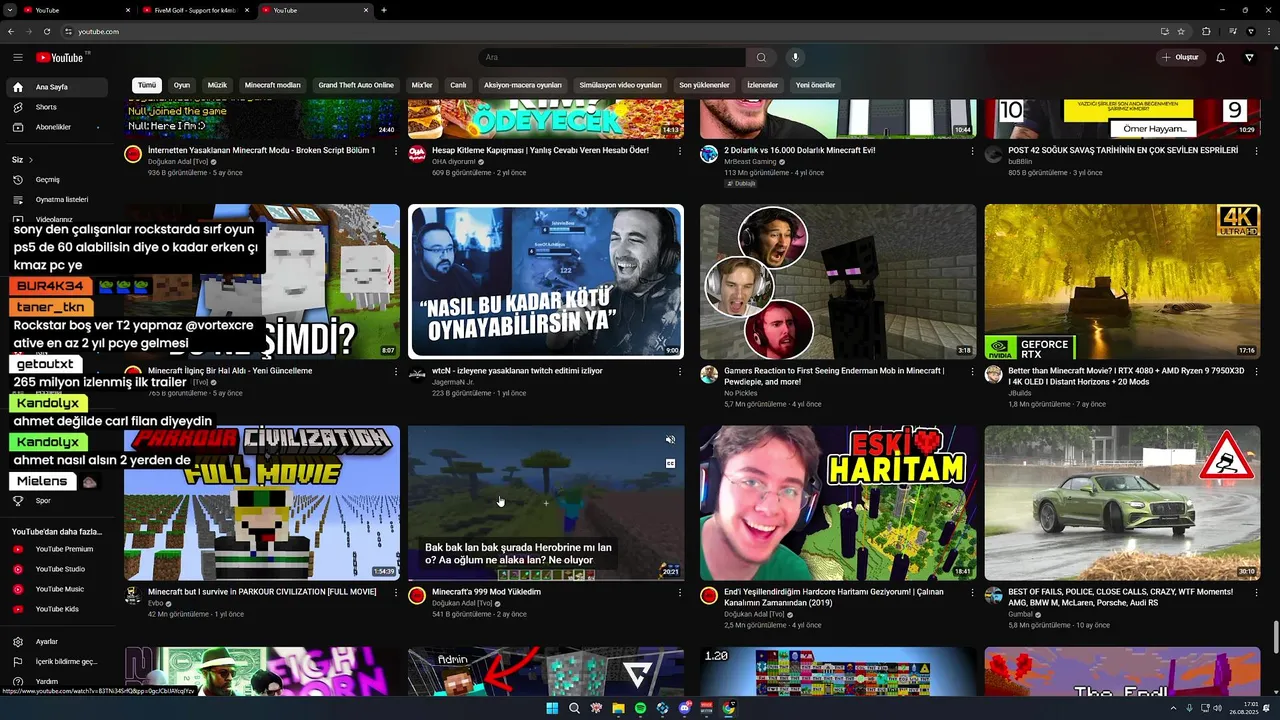This screenshot has width=1280, height=720.
Task: Open Discord from the taskbar
Action: click(684, 708)
